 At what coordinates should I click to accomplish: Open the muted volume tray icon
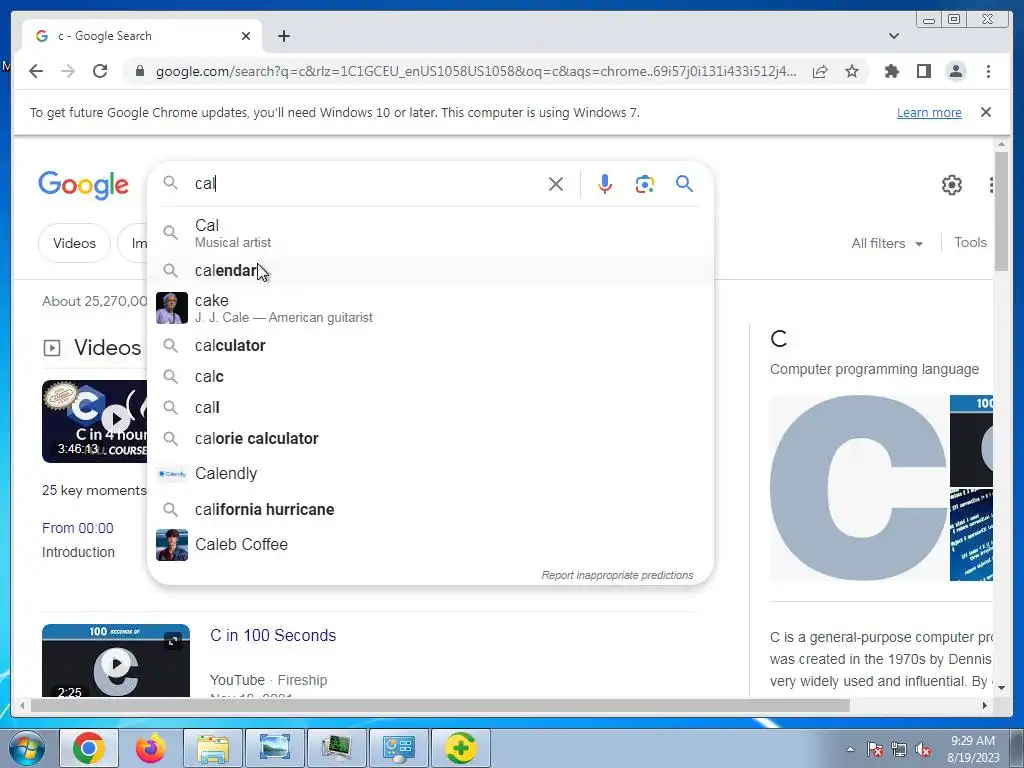click(923, 750)
